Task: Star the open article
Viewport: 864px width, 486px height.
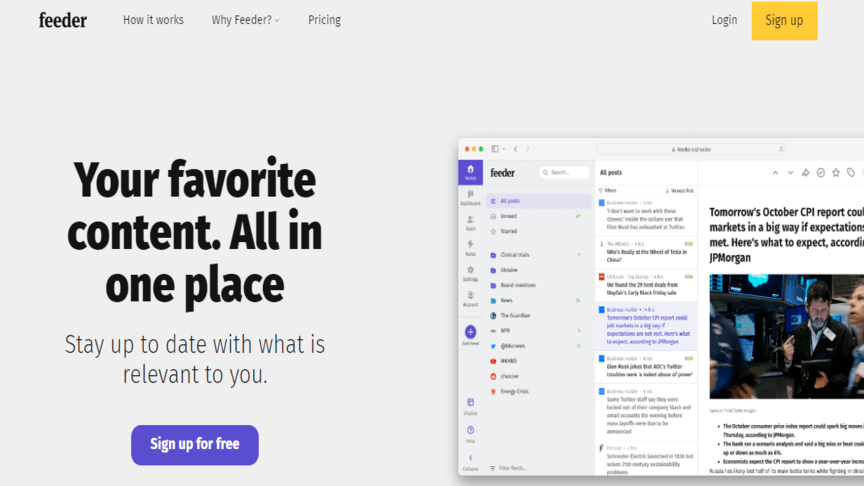Action: [836, 173]
